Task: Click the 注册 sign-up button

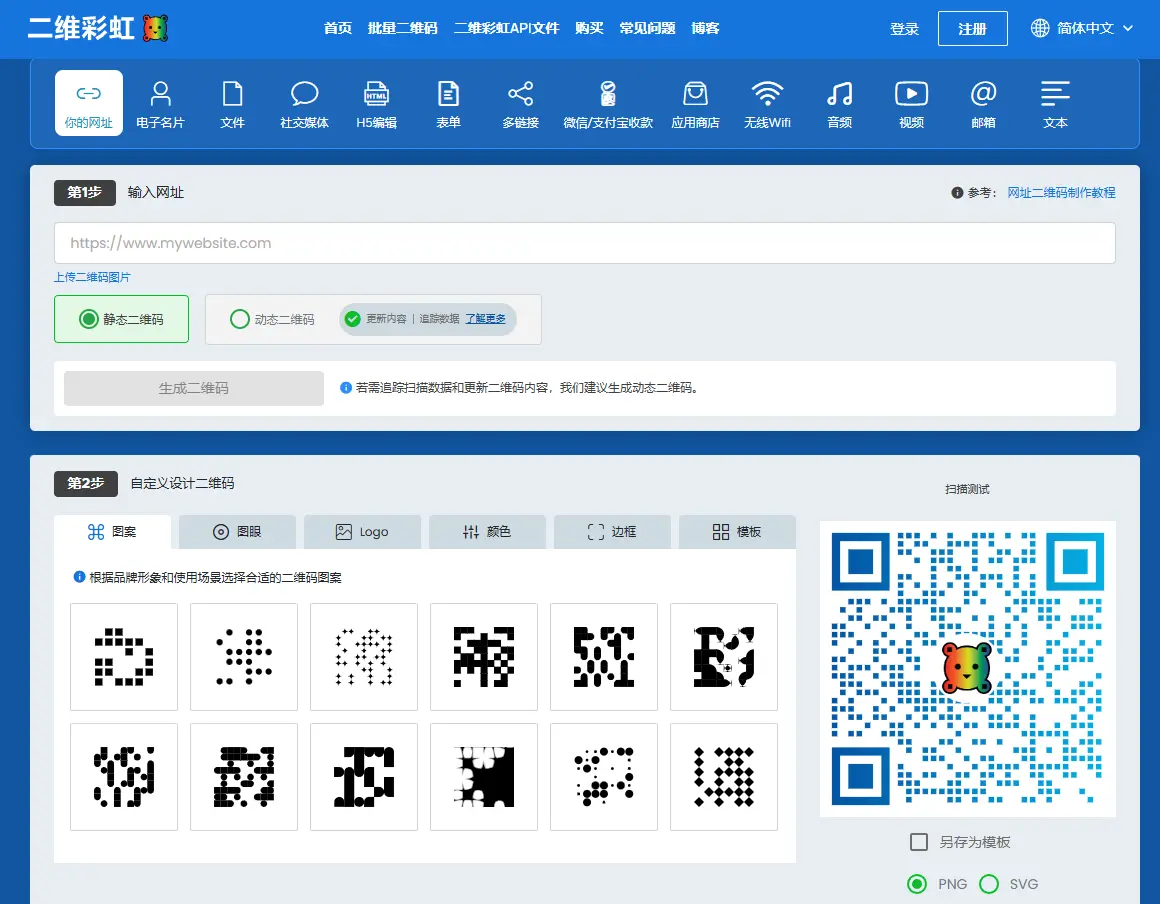Action: [x=972, y=29]
